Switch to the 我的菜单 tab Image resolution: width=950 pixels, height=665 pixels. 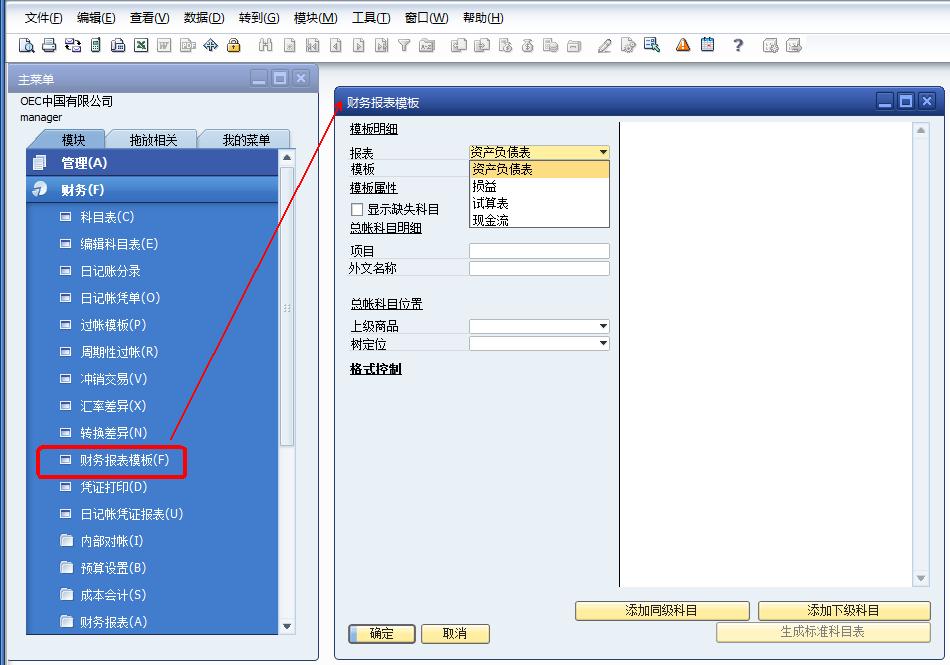pyautogui.click(x=246, y=140)
